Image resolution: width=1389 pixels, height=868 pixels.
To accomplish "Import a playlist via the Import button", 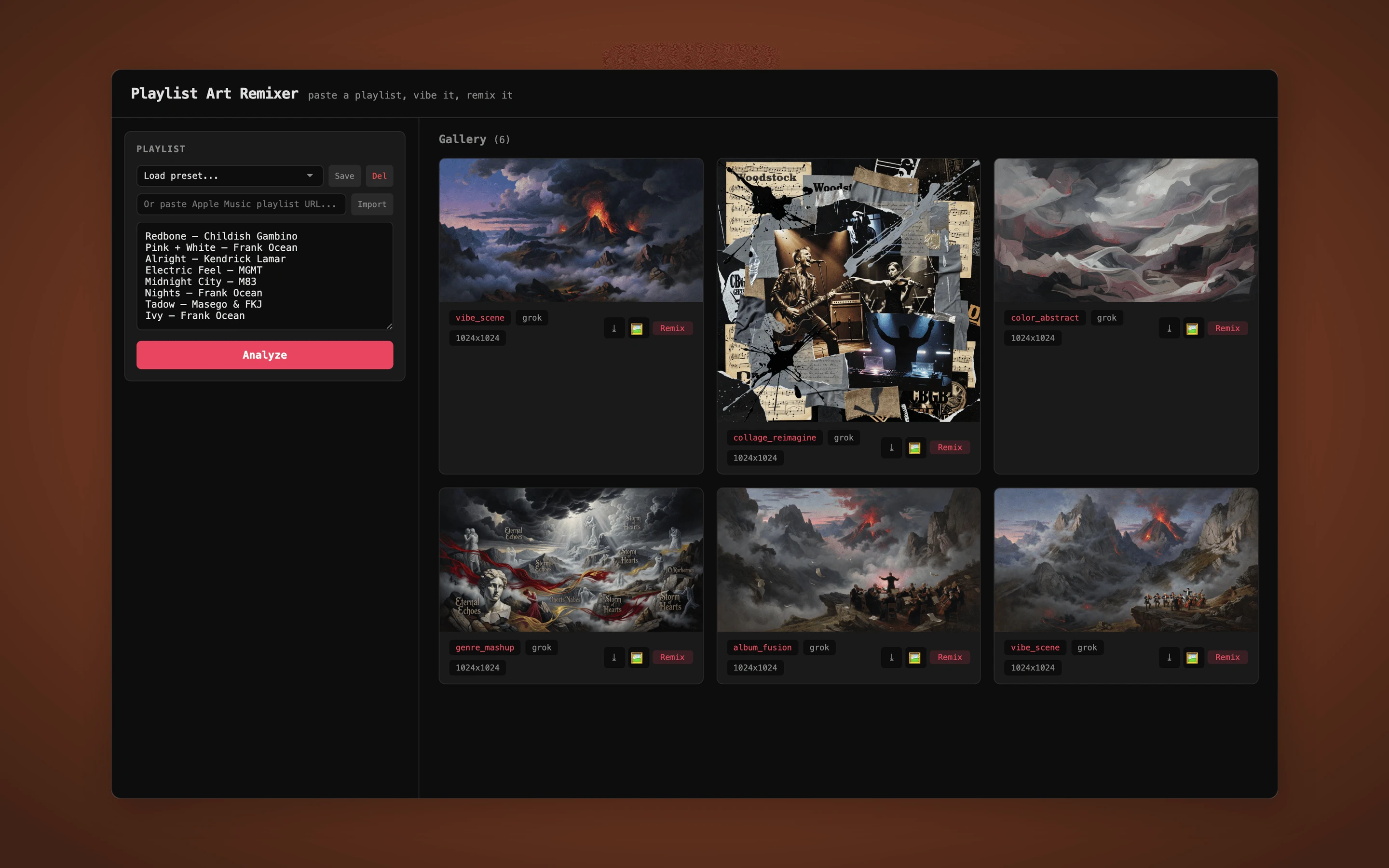I will (x=372, y=204).
